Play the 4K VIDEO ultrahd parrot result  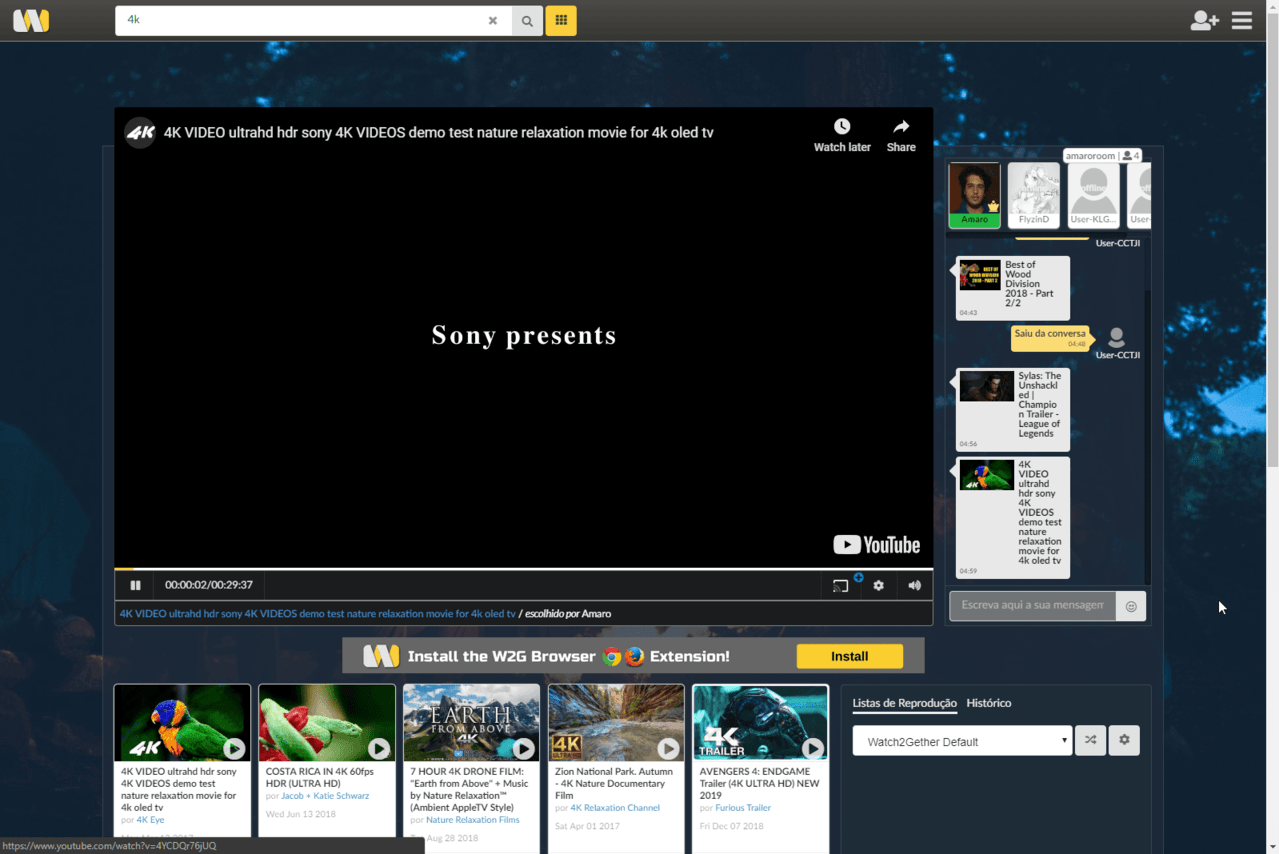(234, 749)
